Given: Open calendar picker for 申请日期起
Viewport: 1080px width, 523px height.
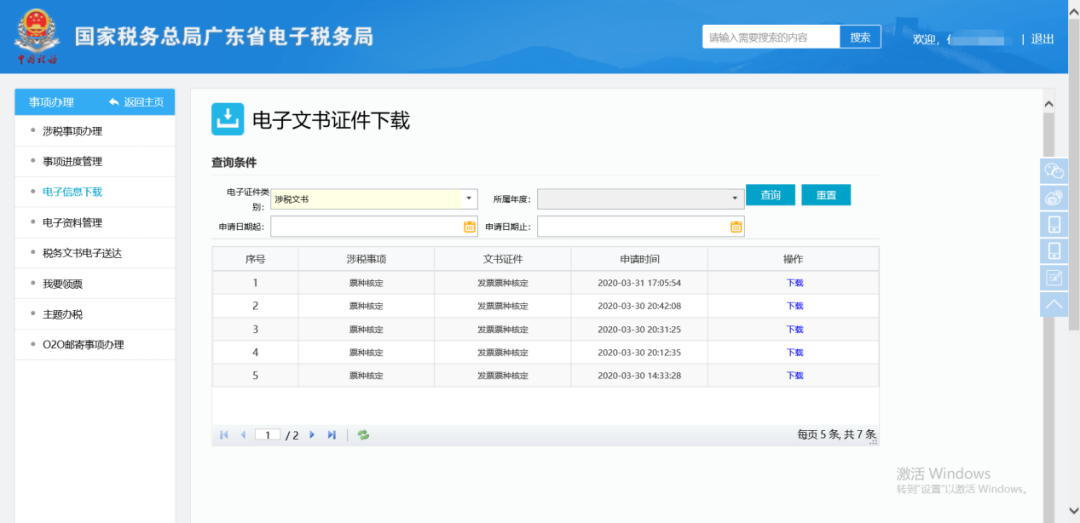Looking at the screenshot, I should coord(470,226).
